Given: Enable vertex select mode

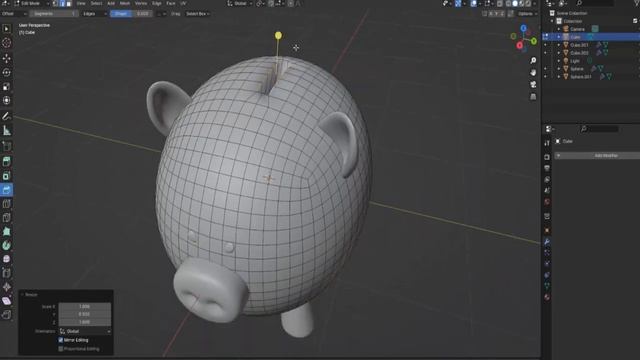Looking at the screenshot, I should coord(56,3).
